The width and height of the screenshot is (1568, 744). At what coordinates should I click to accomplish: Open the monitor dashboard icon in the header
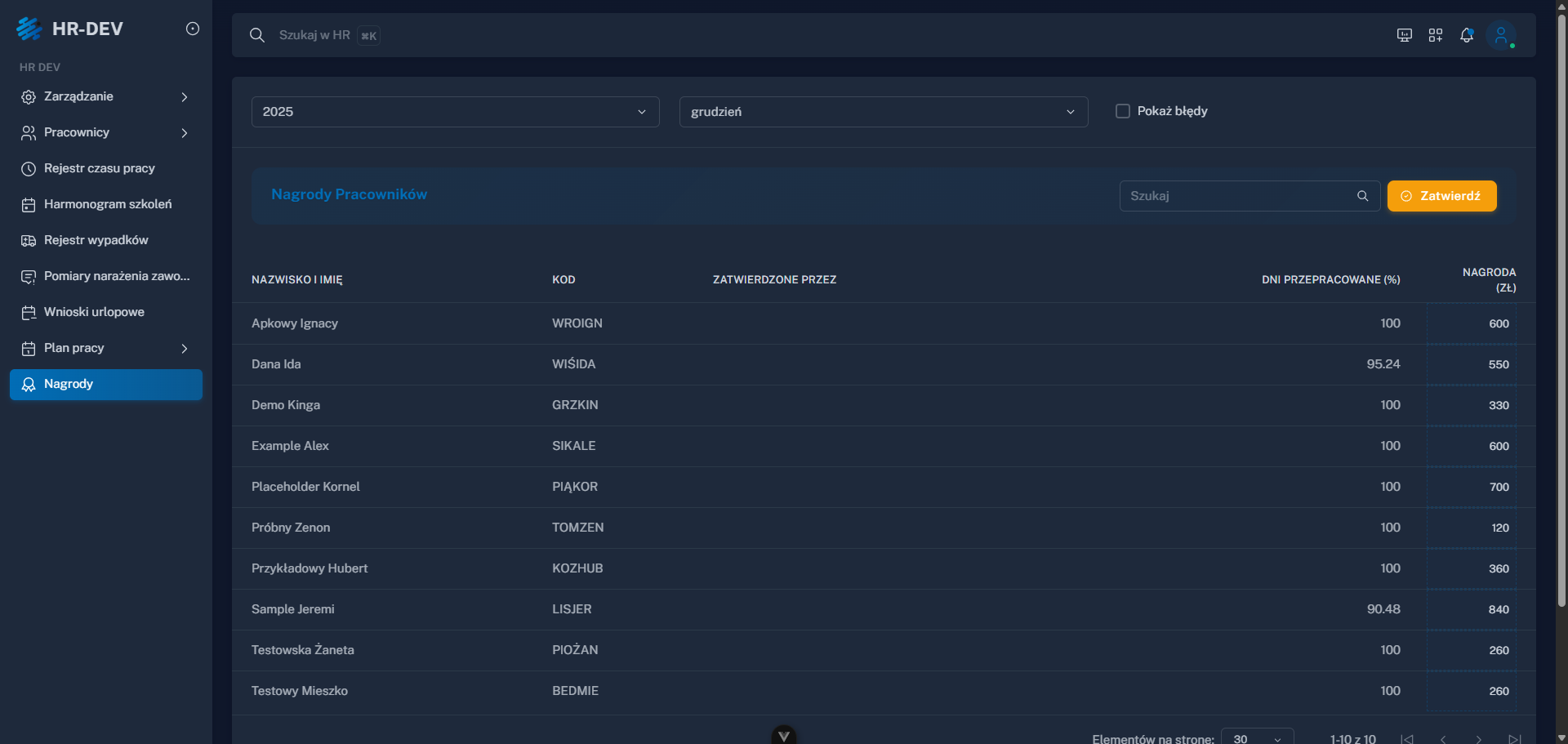1404,34
